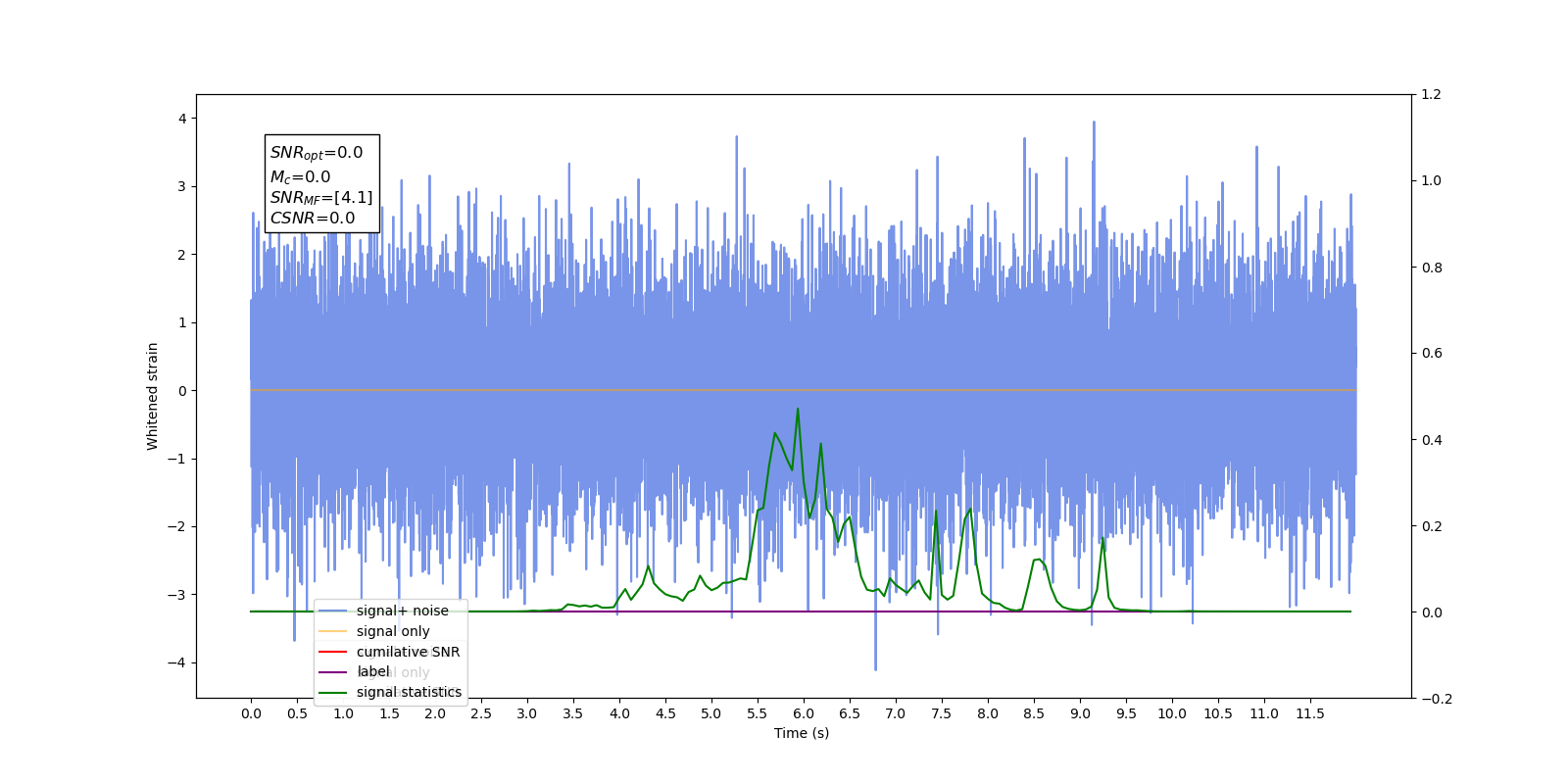
Task: Click the 'Time (s)' x-axis label
Action: [802, 733]
